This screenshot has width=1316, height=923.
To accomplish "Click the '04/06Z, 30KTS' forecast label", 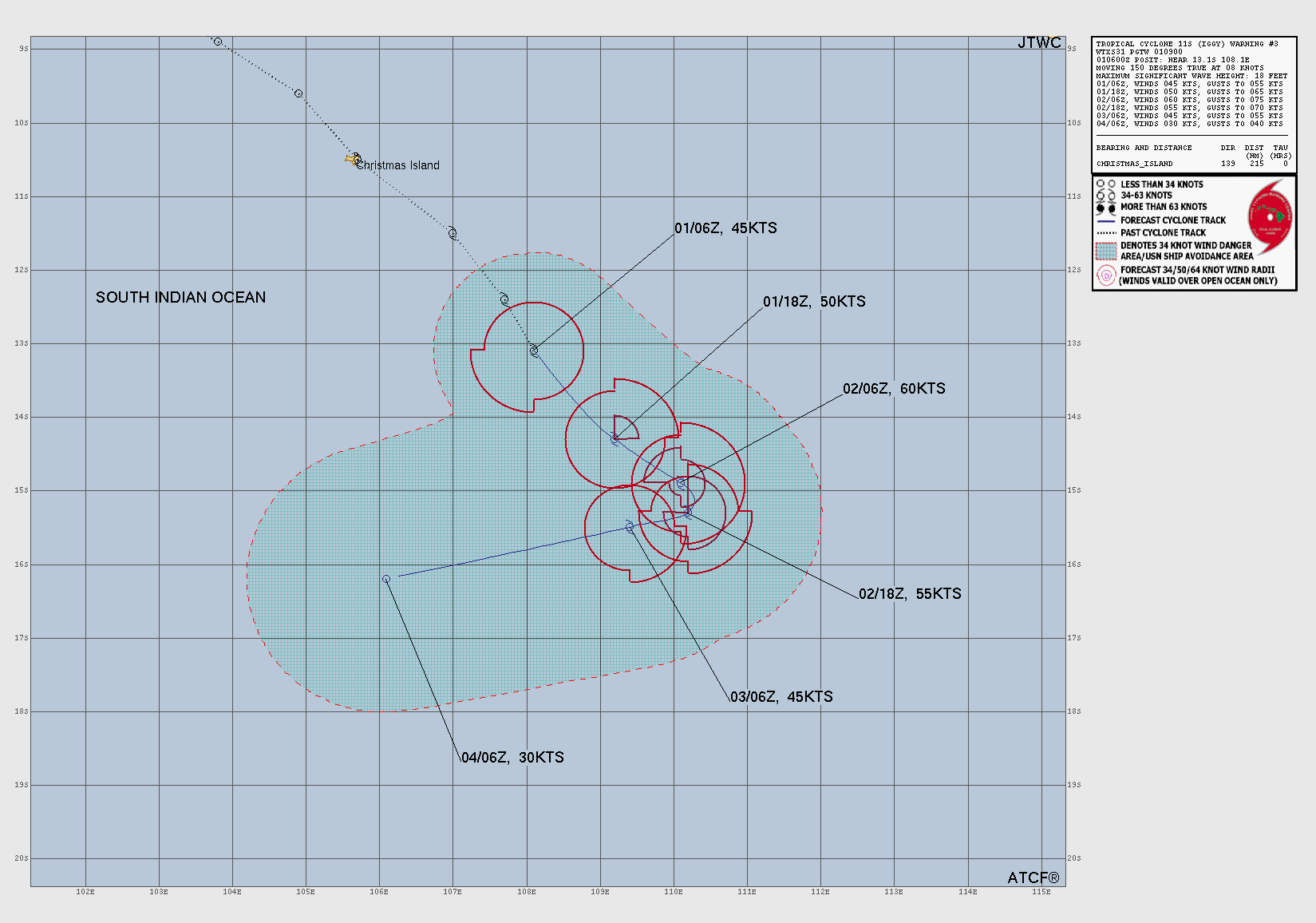I will point(512,758).
